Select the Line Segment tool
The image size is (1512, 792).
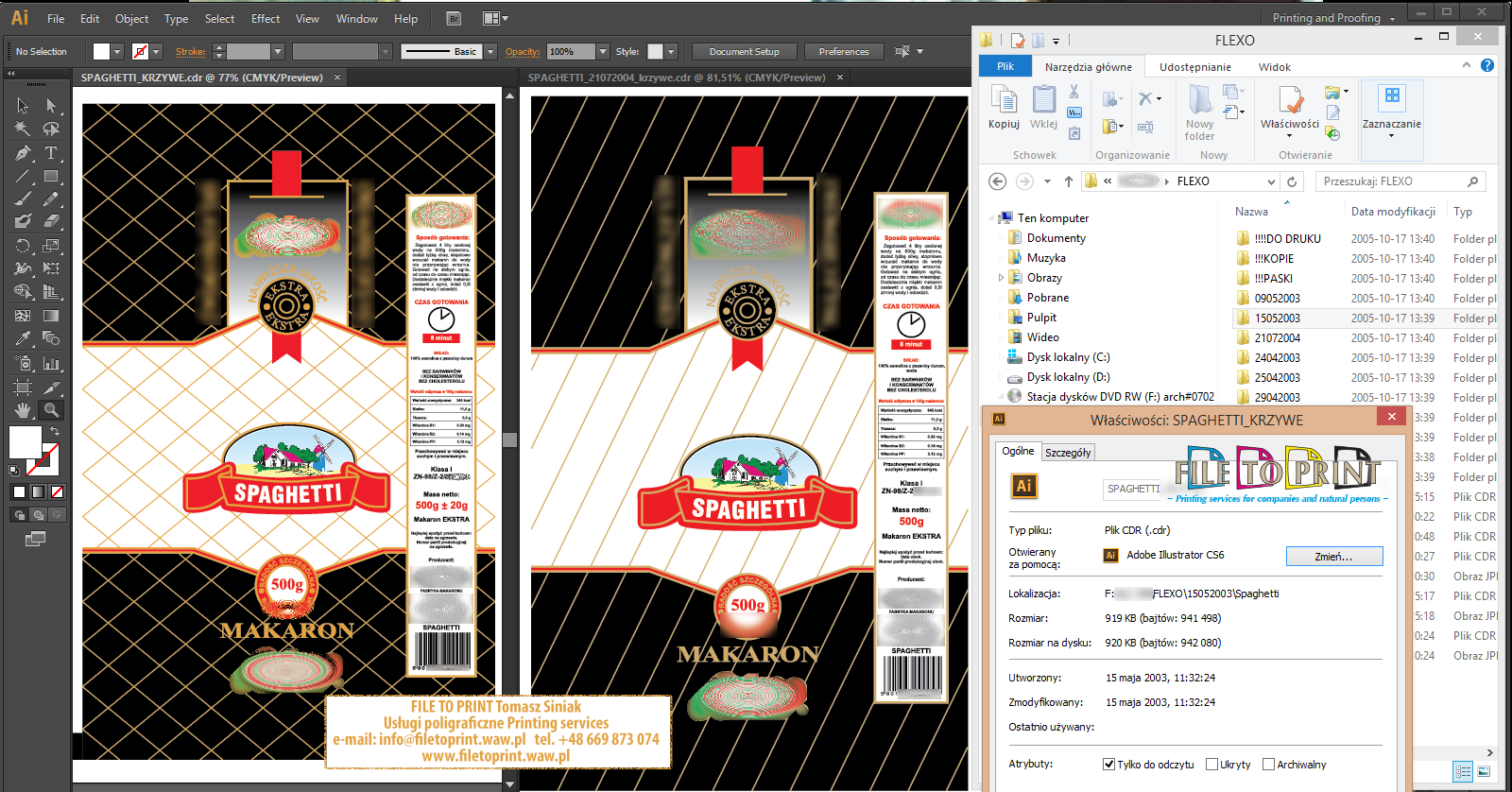[23, 176]
